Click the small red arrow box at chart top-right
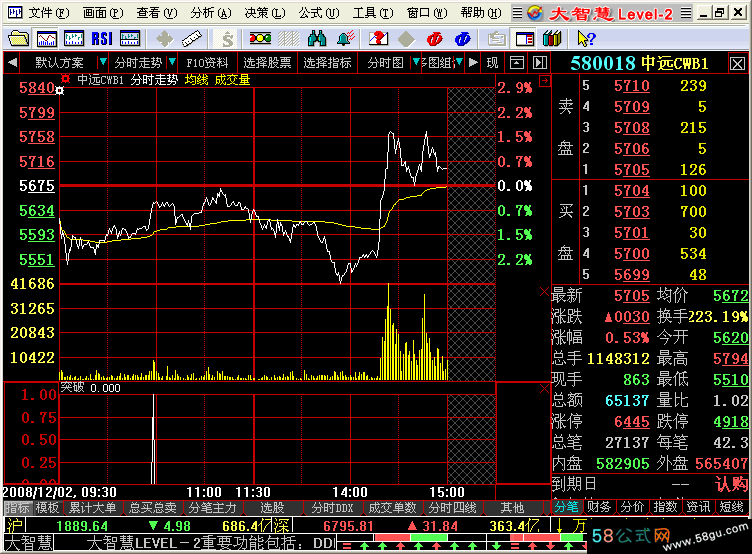The height and width of the screenshot is (554, 752). click(x=545, y=81)
